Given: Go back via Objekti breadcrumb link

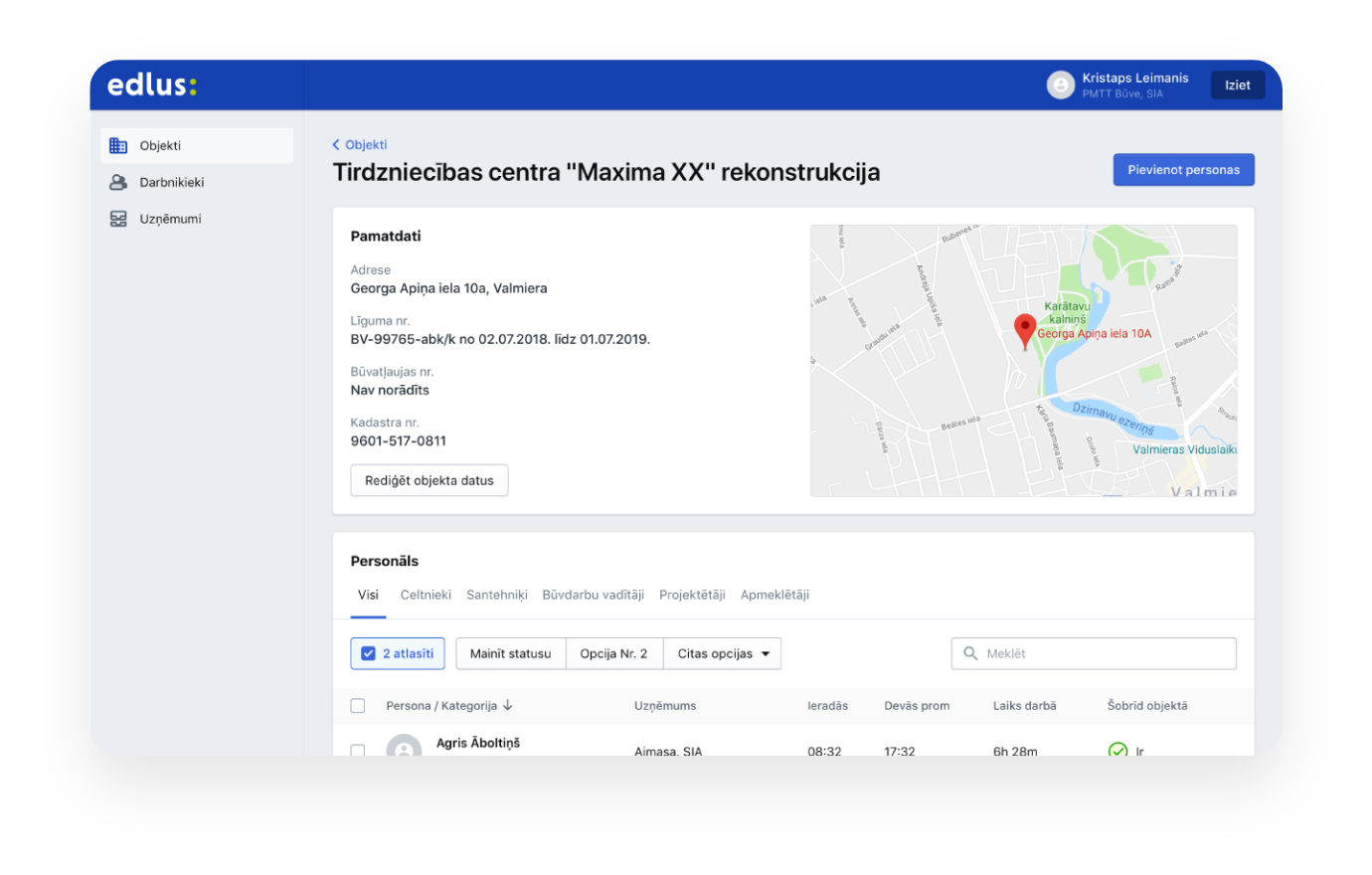Looking at the screenshot, I should tap(360, 144).
